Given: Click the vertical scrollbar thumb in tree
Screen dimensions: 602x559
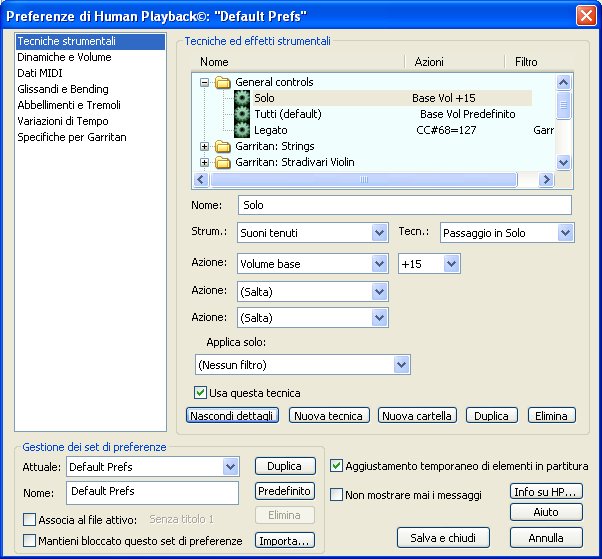Looking at the screenshot, I should [x=563, y=105].
